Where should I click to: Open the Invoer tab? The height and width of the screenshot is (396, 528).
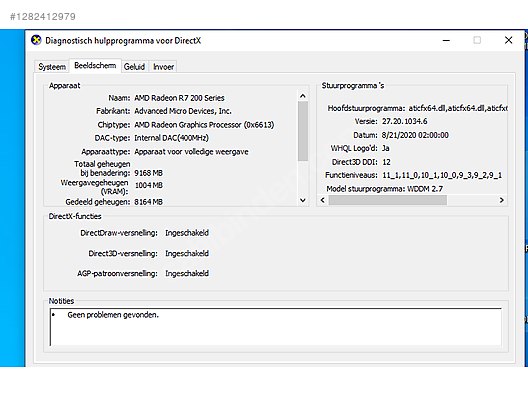tap(163, 67)
